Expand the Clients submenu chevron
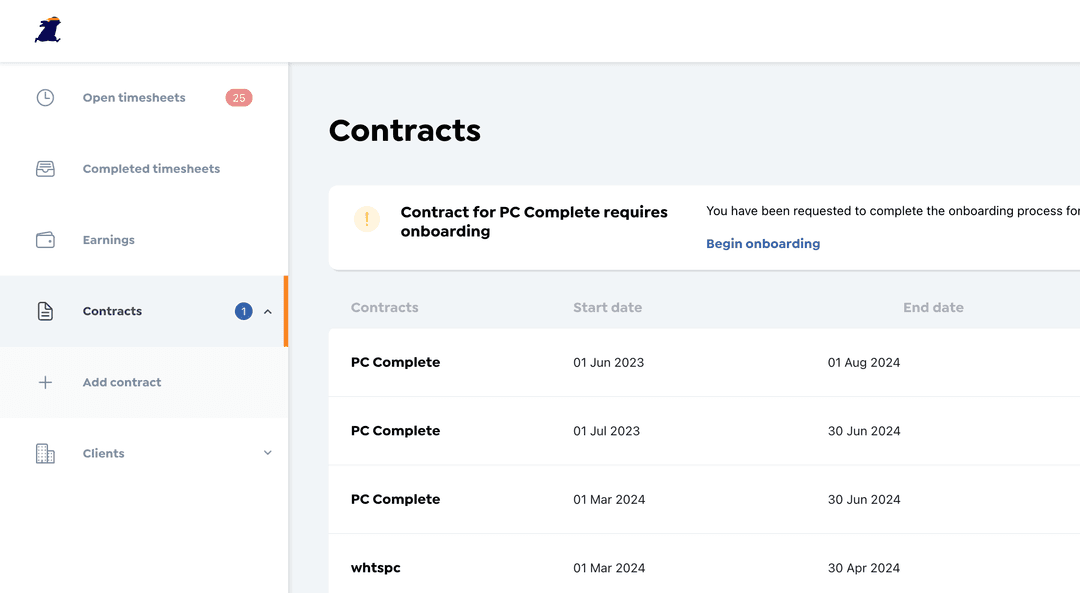 268,452
